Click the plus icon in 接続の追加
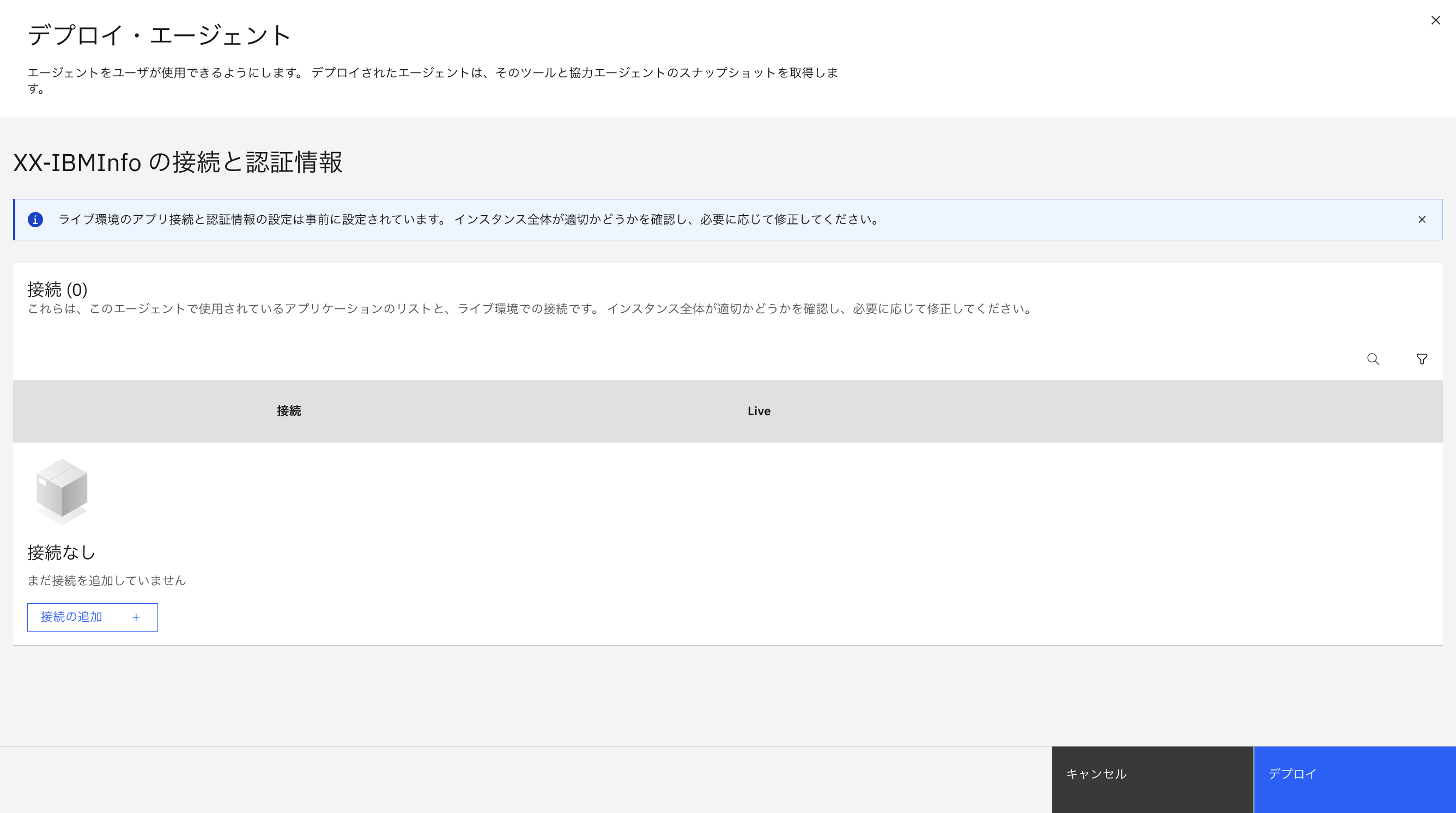Image resolution: width=1456 pixels, height=813 pixels. (136, 617)
